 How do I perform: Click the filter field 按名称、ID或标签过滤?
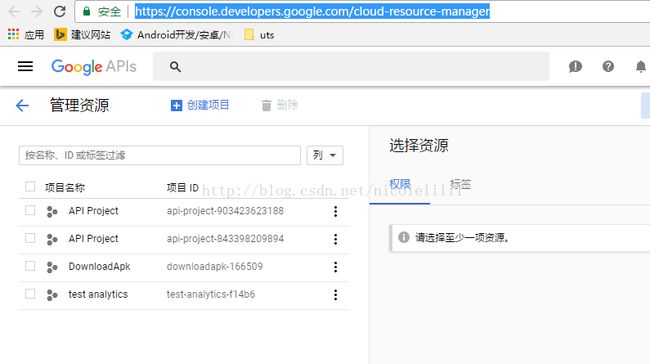pos(160,155)
